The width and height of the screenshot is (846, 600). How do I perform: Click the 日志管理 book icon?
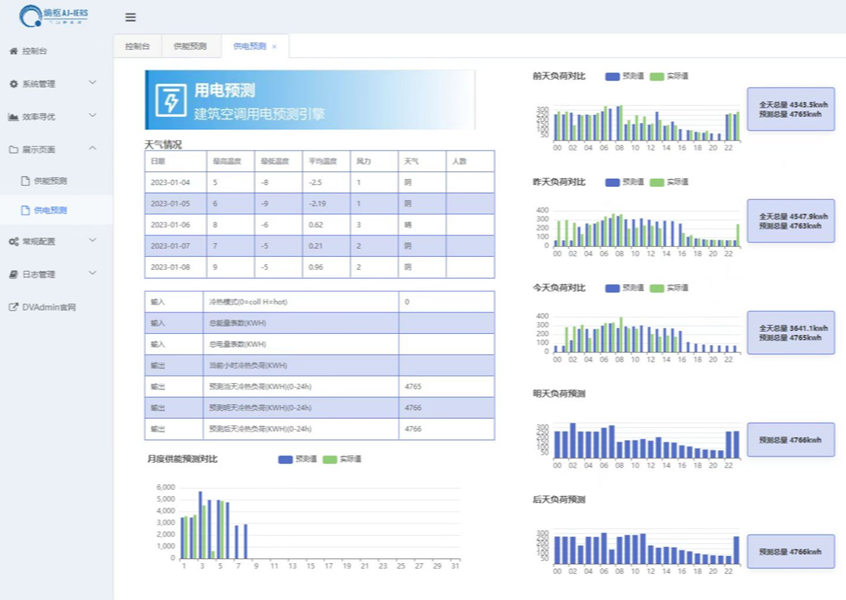point(13,274)
